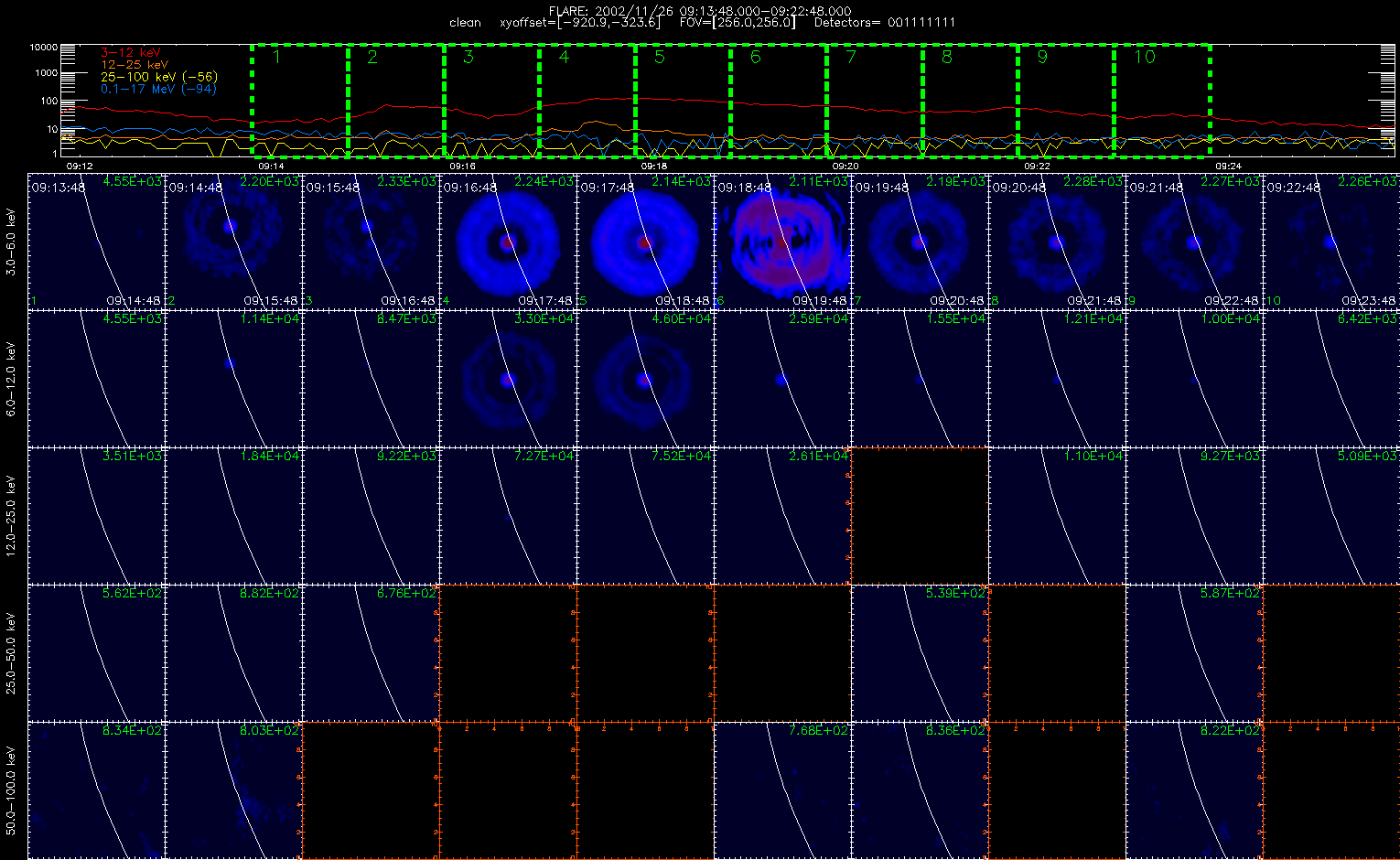The width and height of the screenshot is (1400, 860).
Task: Open the empty black 12-25 keV panel
Action: (x=920, y=516)
